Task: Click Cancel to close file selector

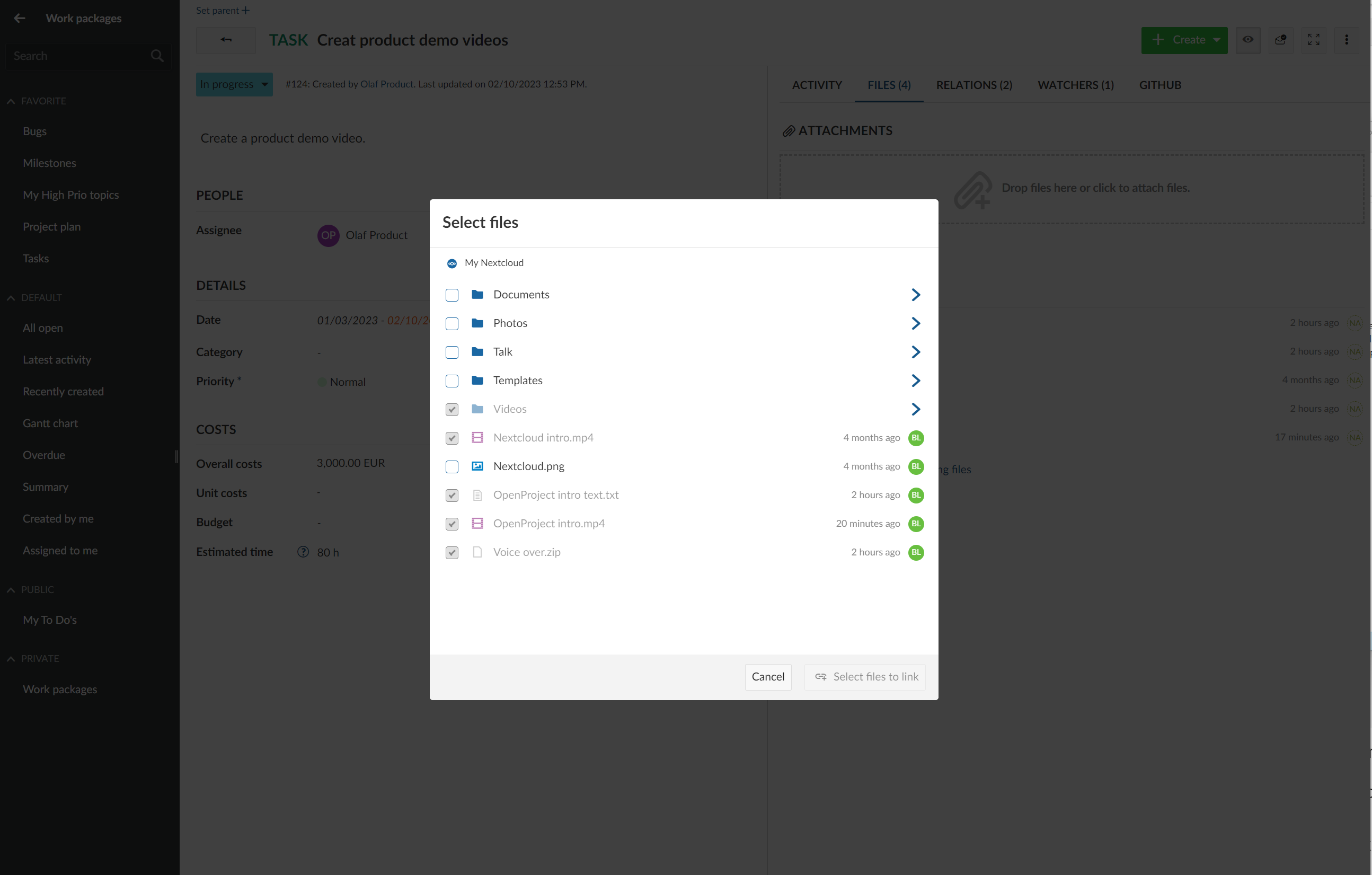Action: tap(768, 676)
